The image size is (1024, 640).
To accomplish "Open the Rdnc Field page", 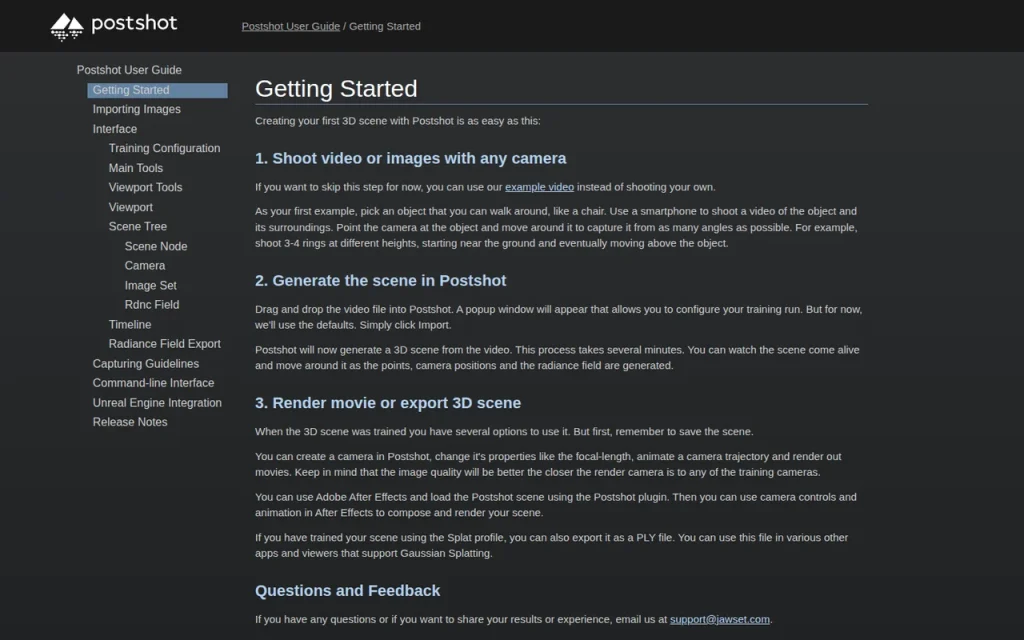I will click(152, 304).
